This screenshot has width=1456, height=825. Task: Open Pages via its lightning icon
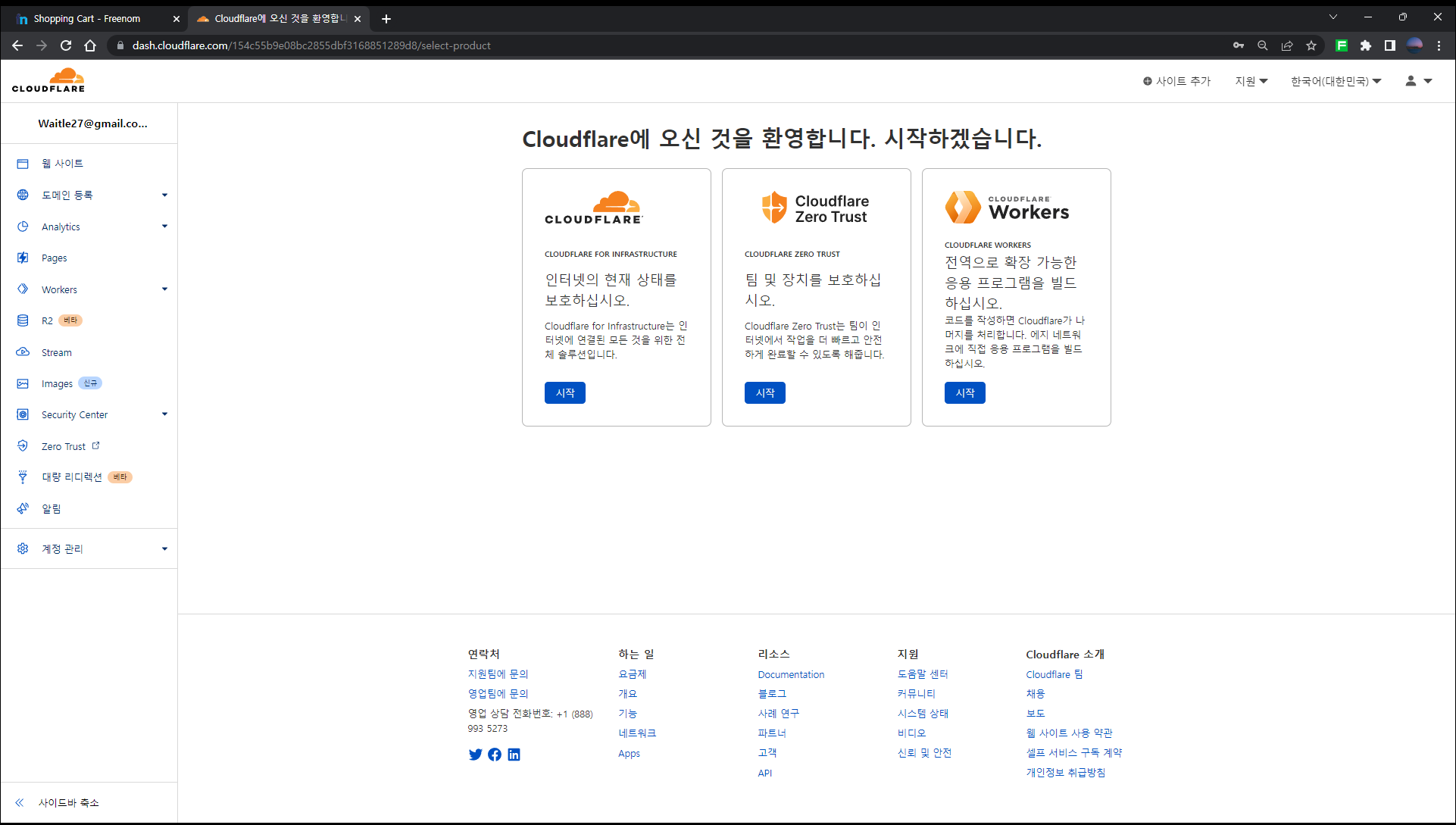[23, 258]
